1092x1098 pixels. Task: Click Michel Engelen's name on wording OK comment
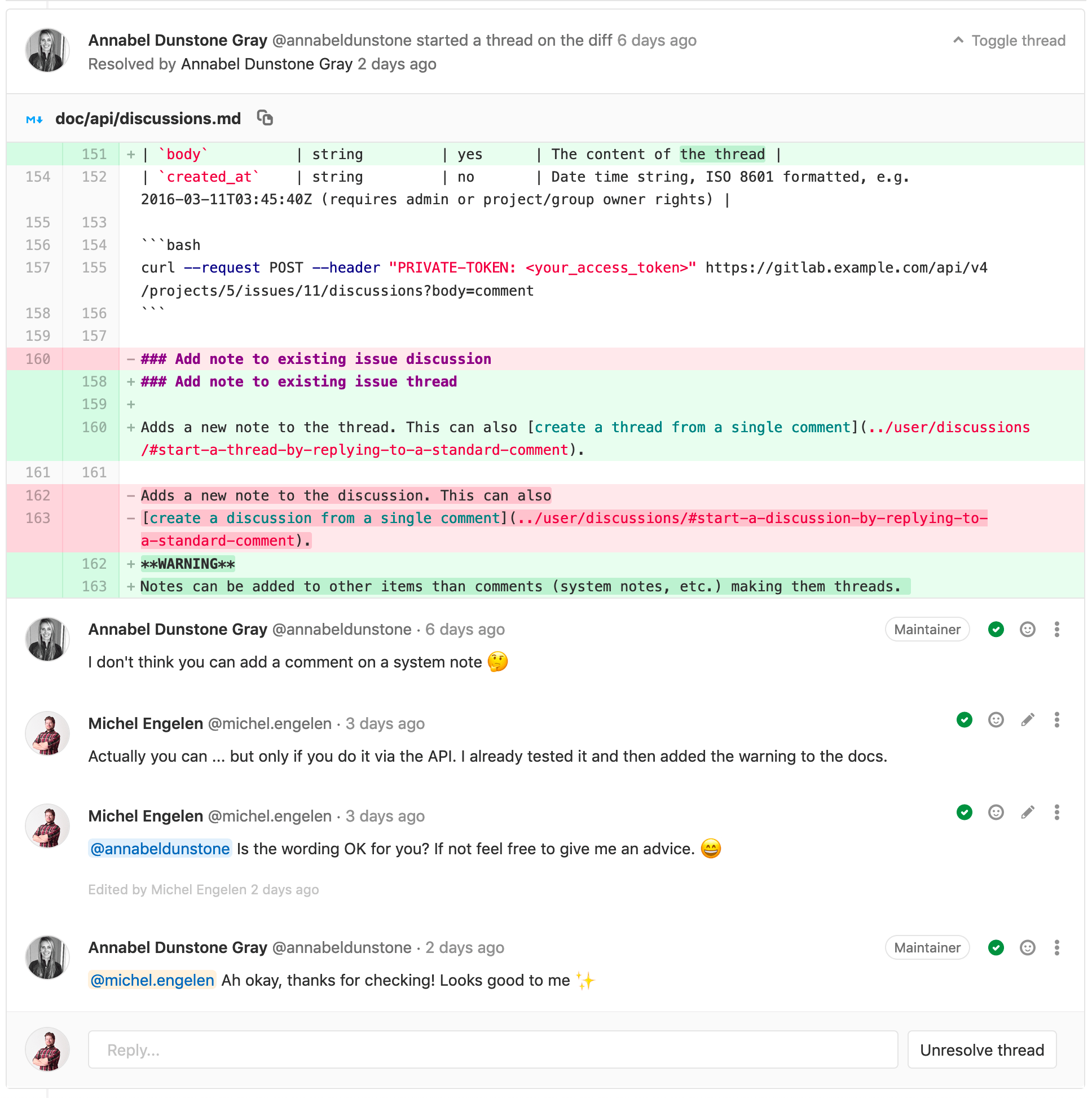[146, 816]
